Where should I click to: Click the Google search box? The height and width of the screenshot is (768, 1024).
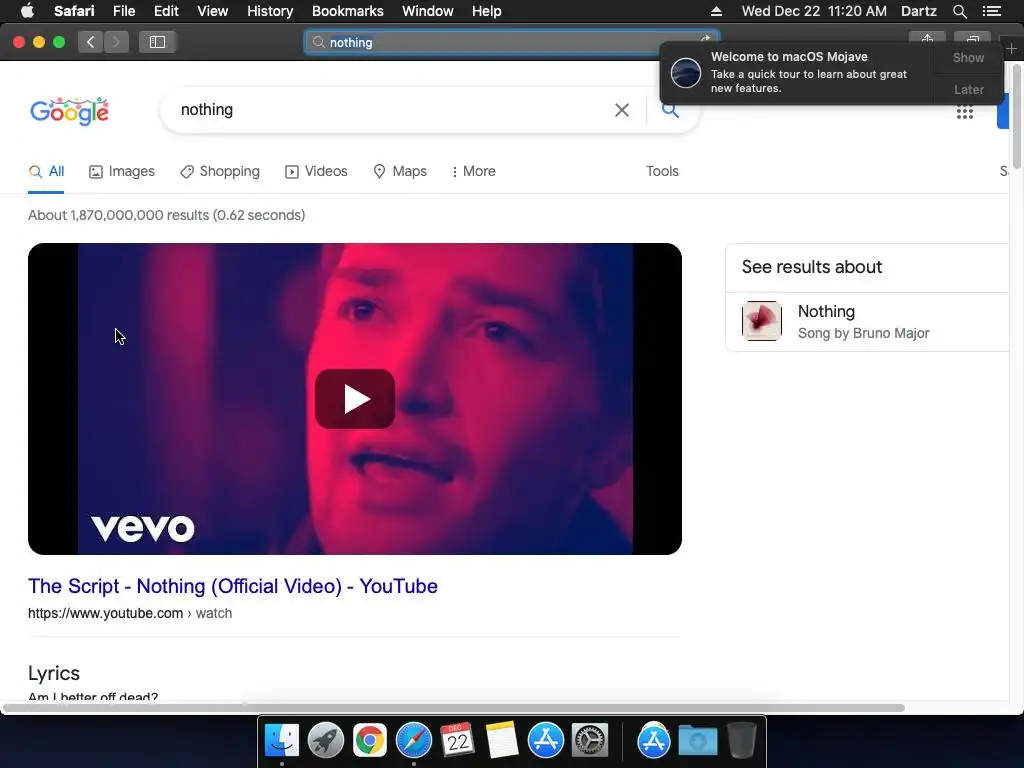pos(392,110)
